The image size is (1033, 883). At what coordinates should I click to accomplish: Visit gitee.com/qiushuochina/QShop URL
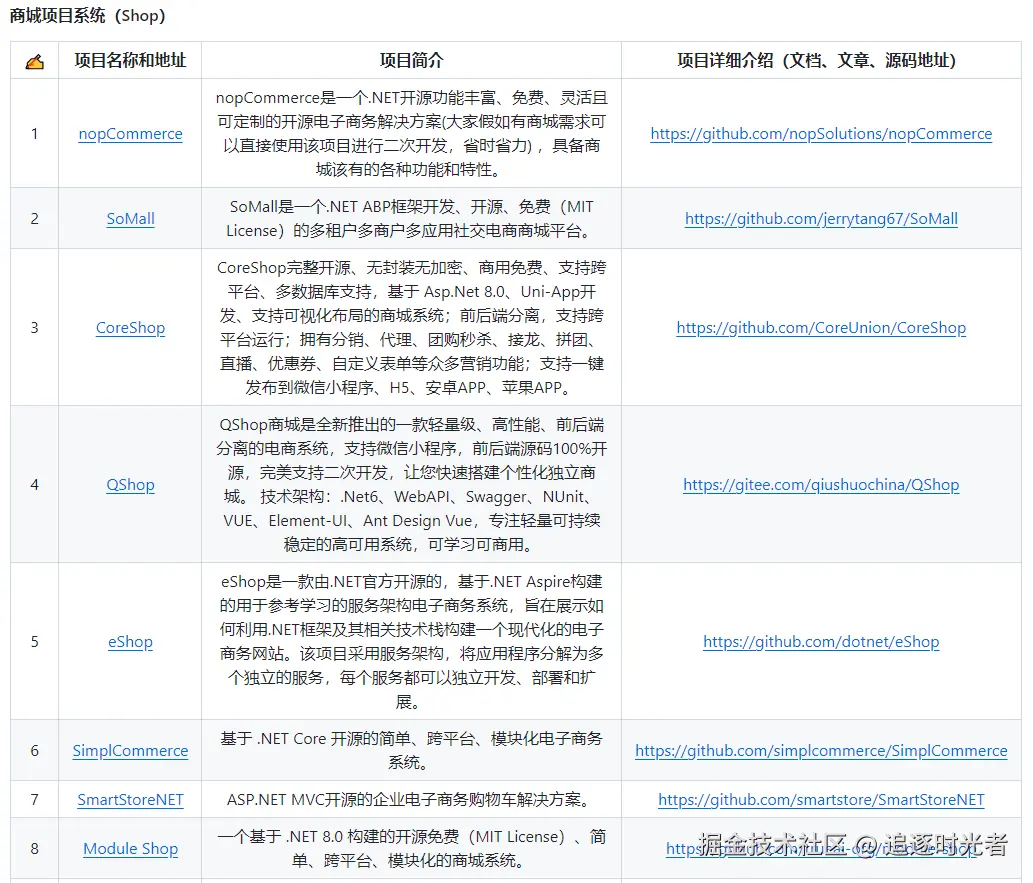click(821, 484)
